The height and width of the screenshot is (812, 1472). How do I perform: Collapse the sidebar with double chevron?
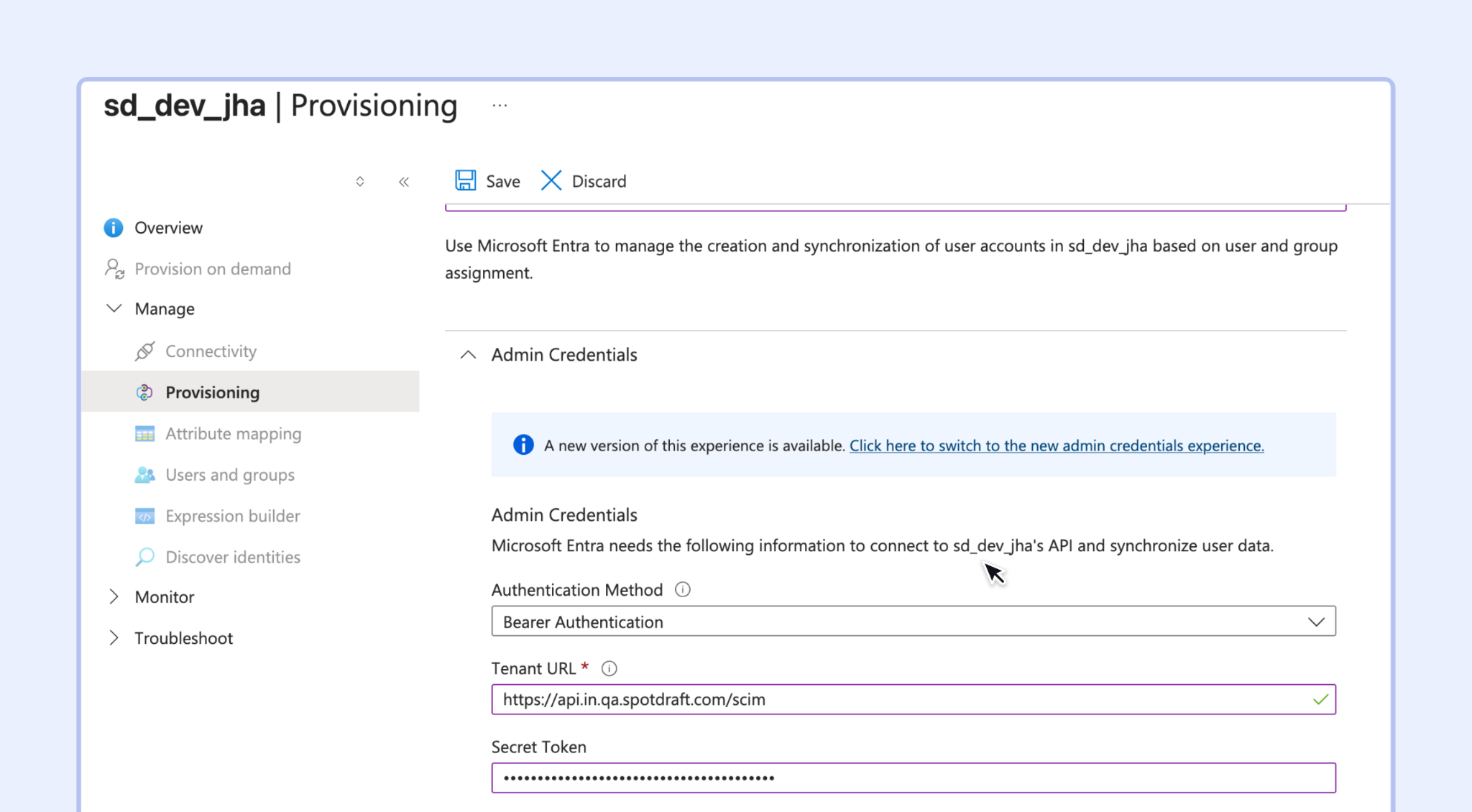point(404,181)
